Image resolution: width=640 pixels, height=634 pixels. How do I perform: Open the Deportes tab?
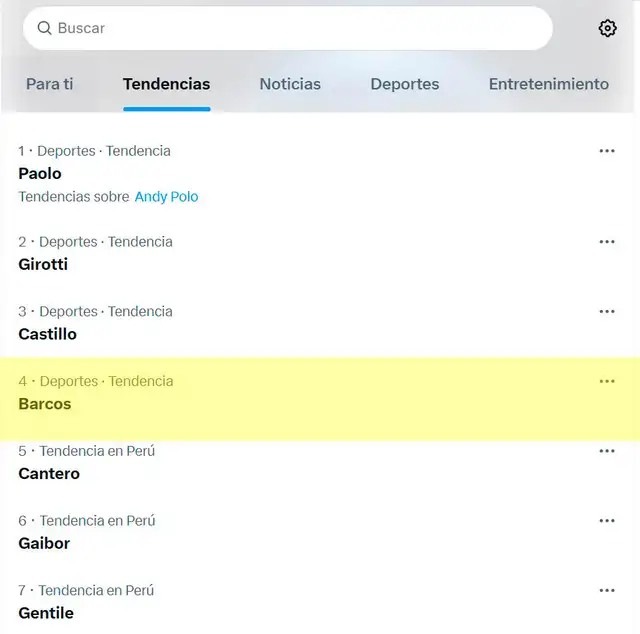[404, 84]
